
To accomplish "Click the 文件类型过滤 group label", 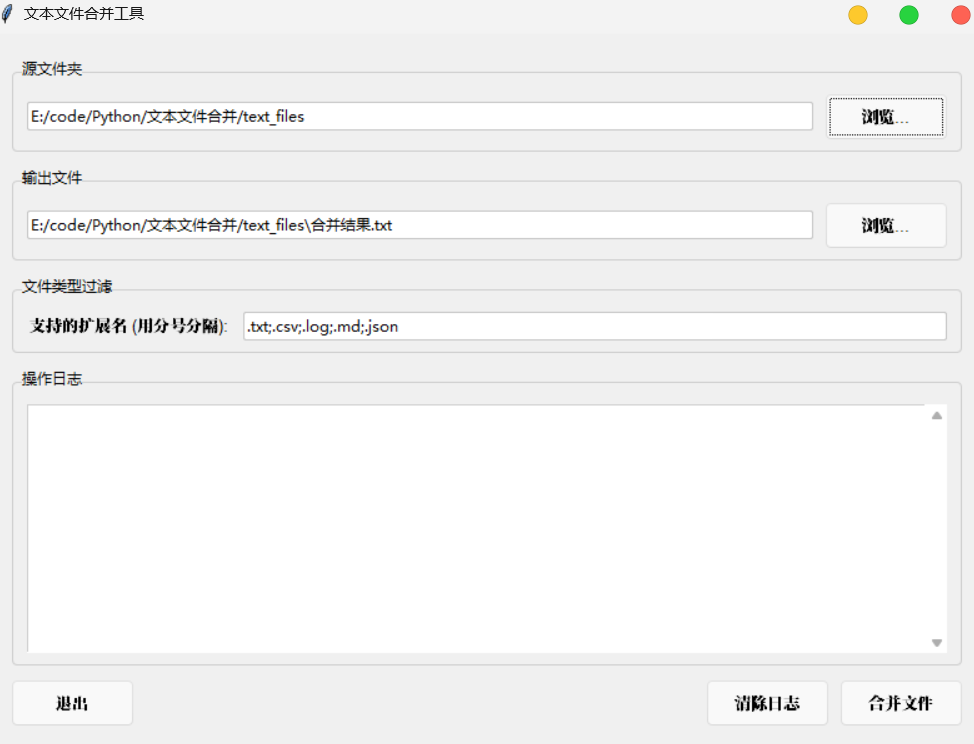I will [67, 286].
